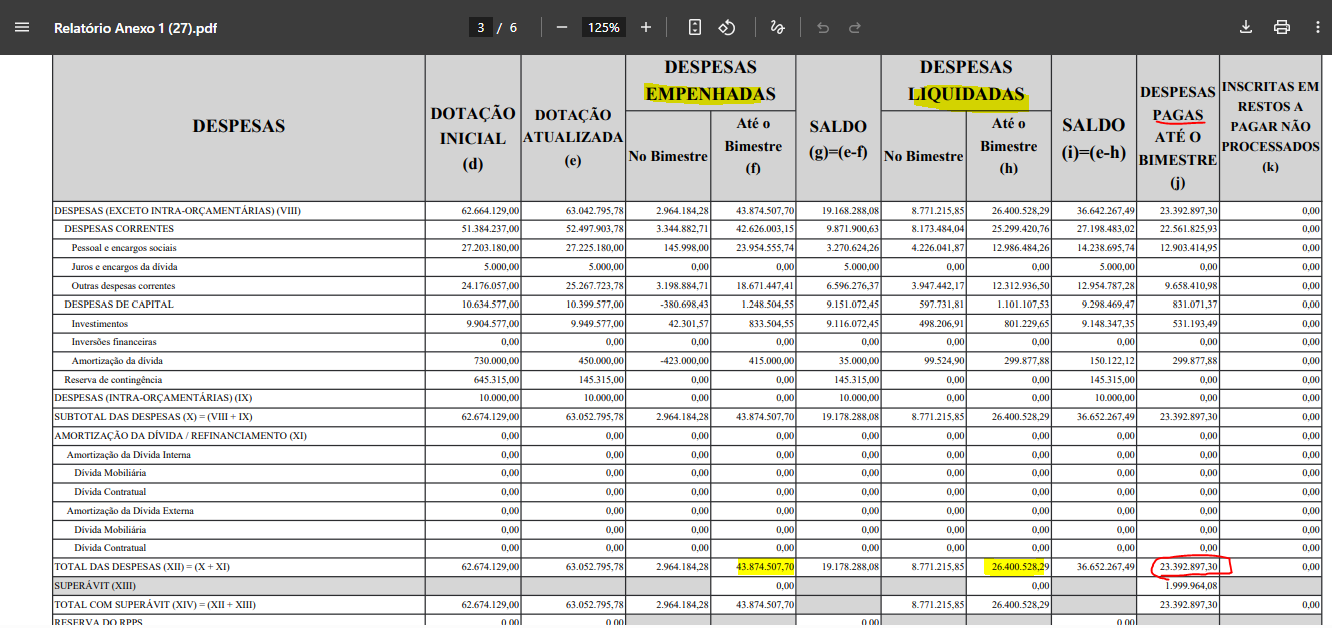Click the value 27.203.180,00 in Pessoal row

(490, 248)
